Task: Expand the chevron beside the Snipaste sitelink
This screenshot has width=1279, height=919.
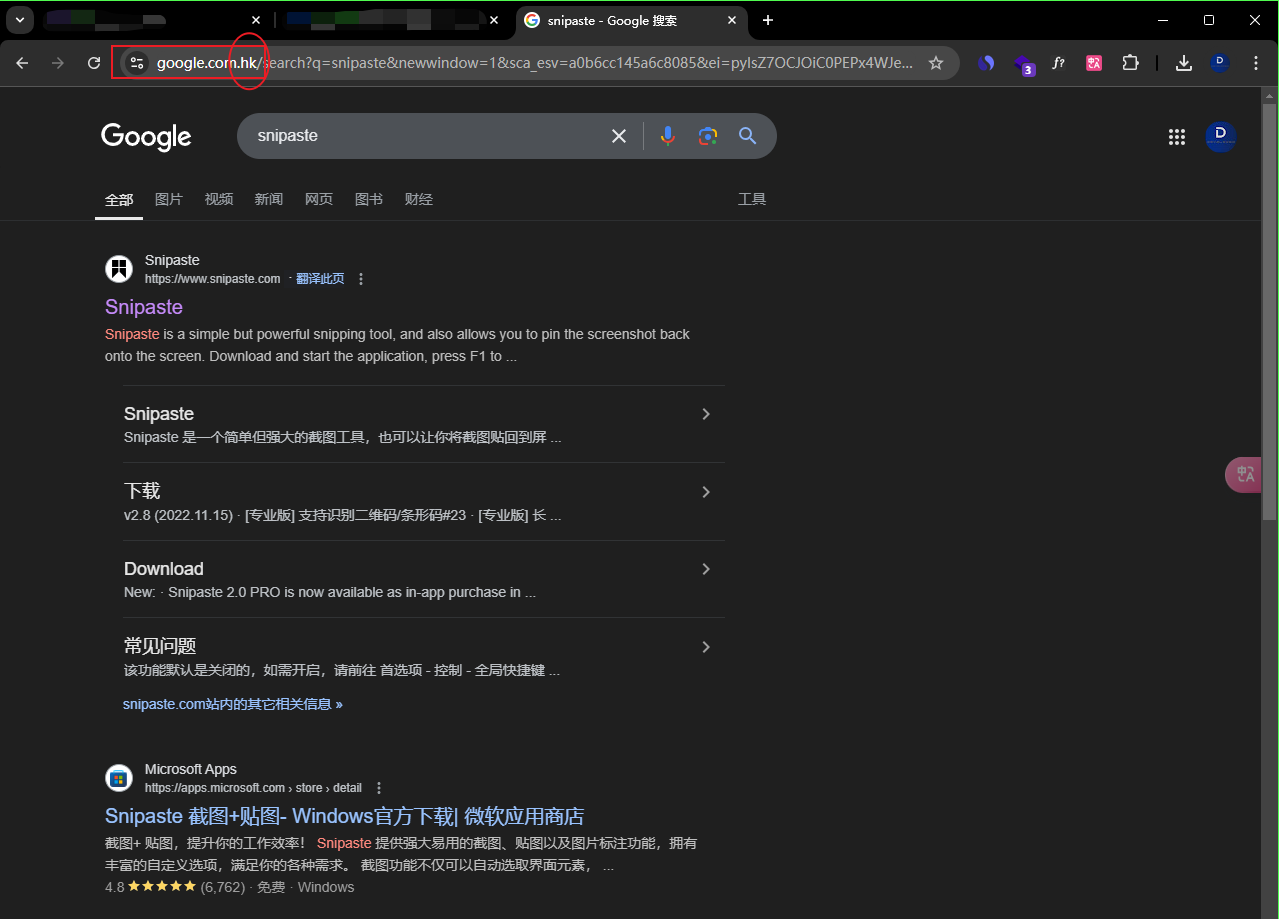Action: (706, 414)
